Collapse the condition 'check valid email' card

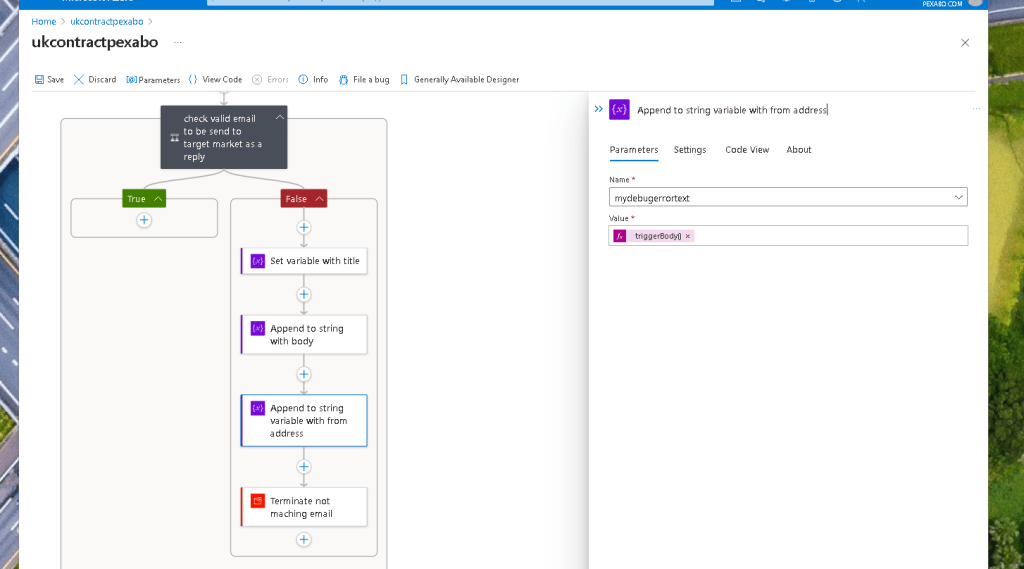pos(280,118)
